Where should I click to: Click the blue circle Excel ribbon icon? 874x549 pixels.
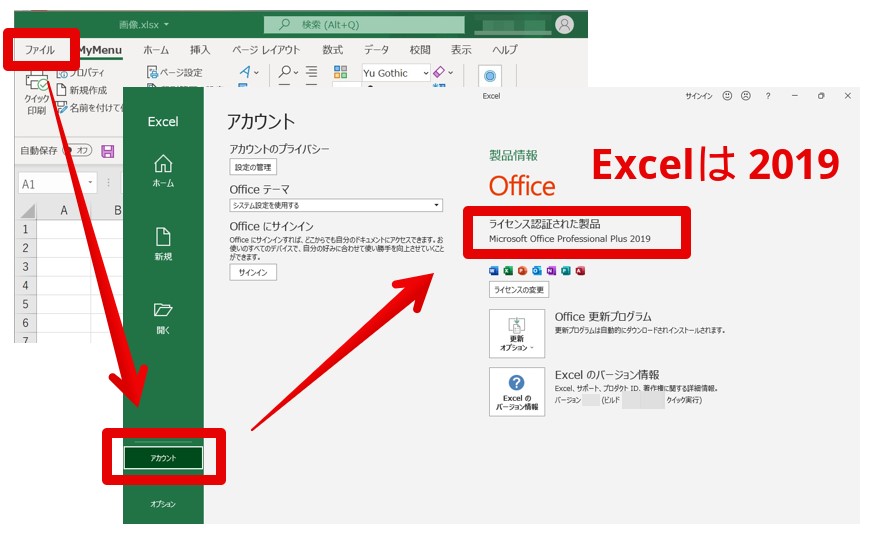click(490, 76)
